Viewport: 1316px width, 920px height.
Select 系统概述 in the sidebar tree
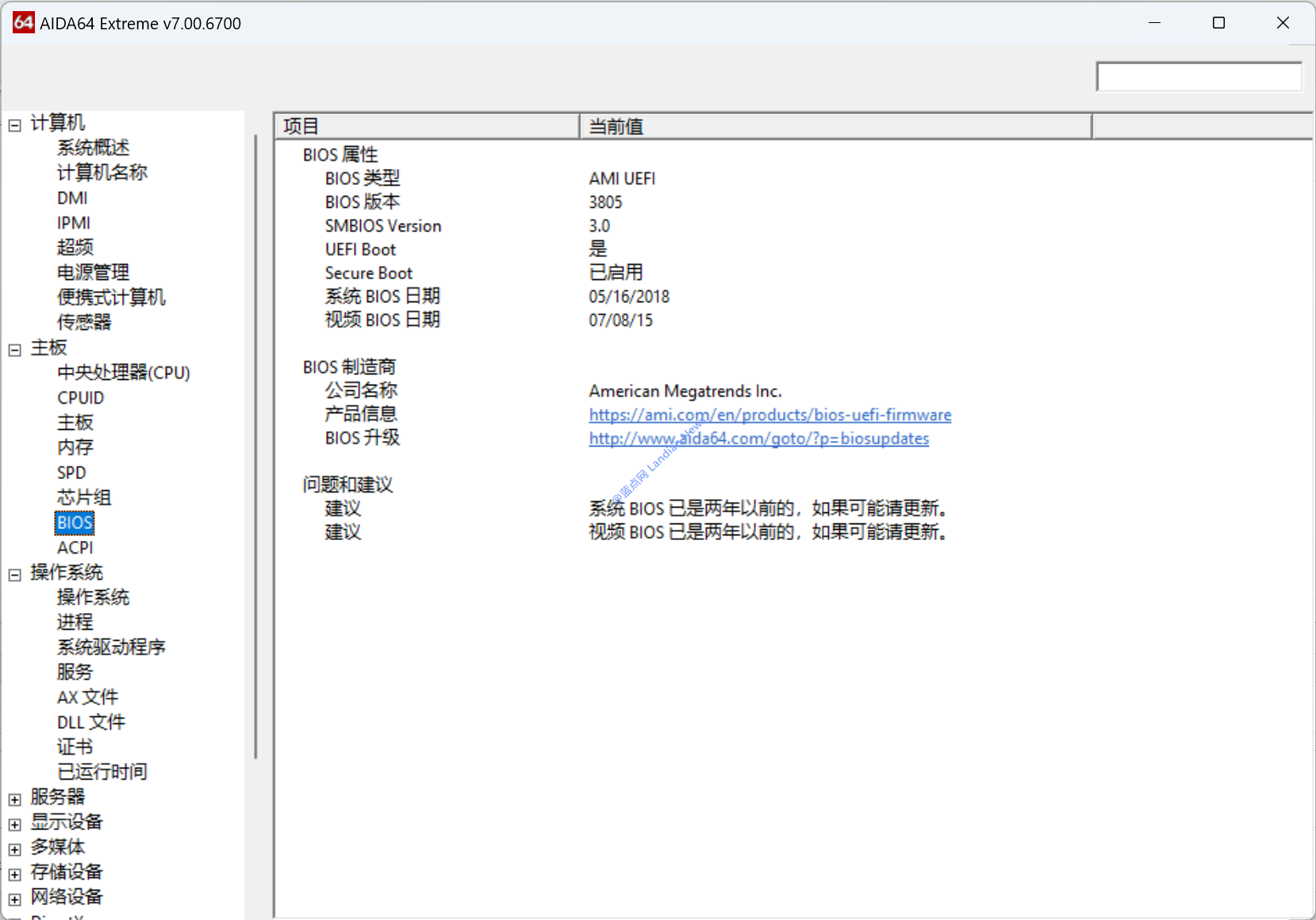(93, 148)
